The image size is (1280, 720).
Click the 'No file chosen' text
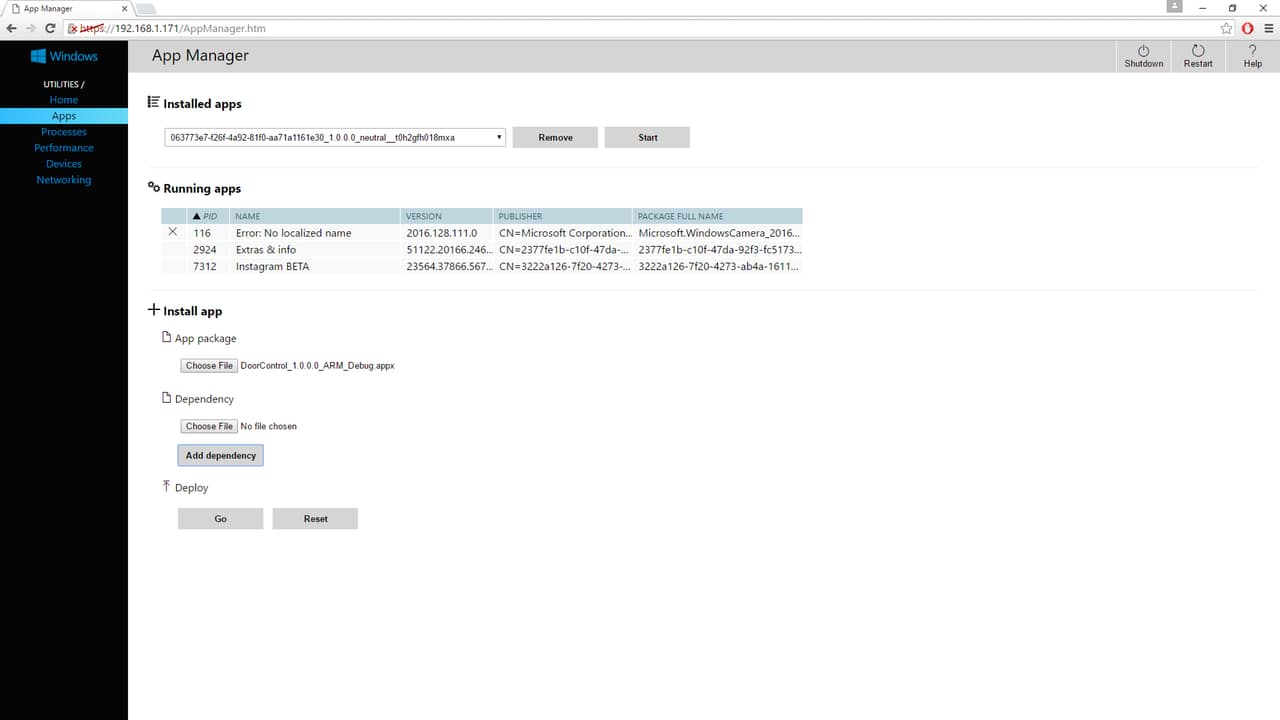pos(269,426)
